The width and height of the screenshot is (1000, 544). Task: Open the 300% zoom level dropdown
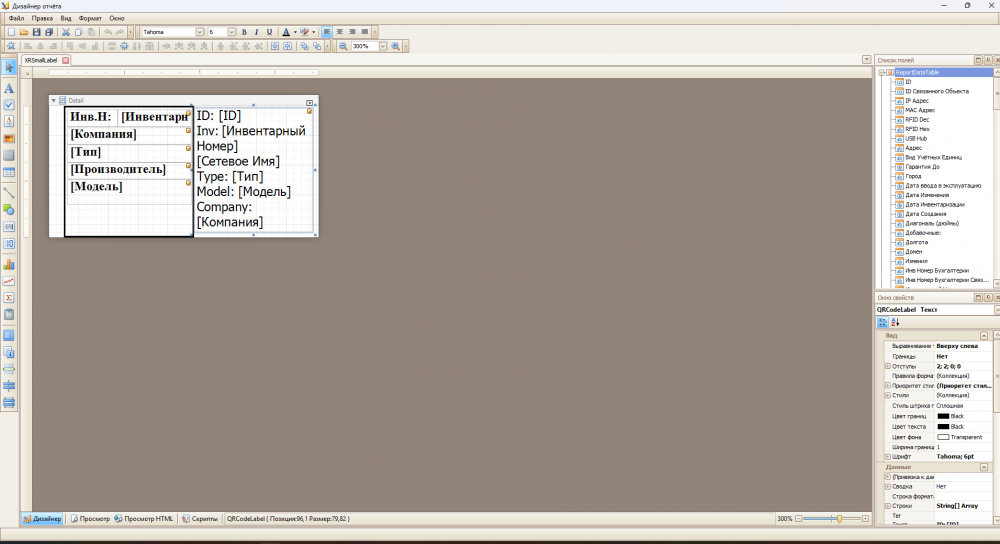(x=383, y=46)
